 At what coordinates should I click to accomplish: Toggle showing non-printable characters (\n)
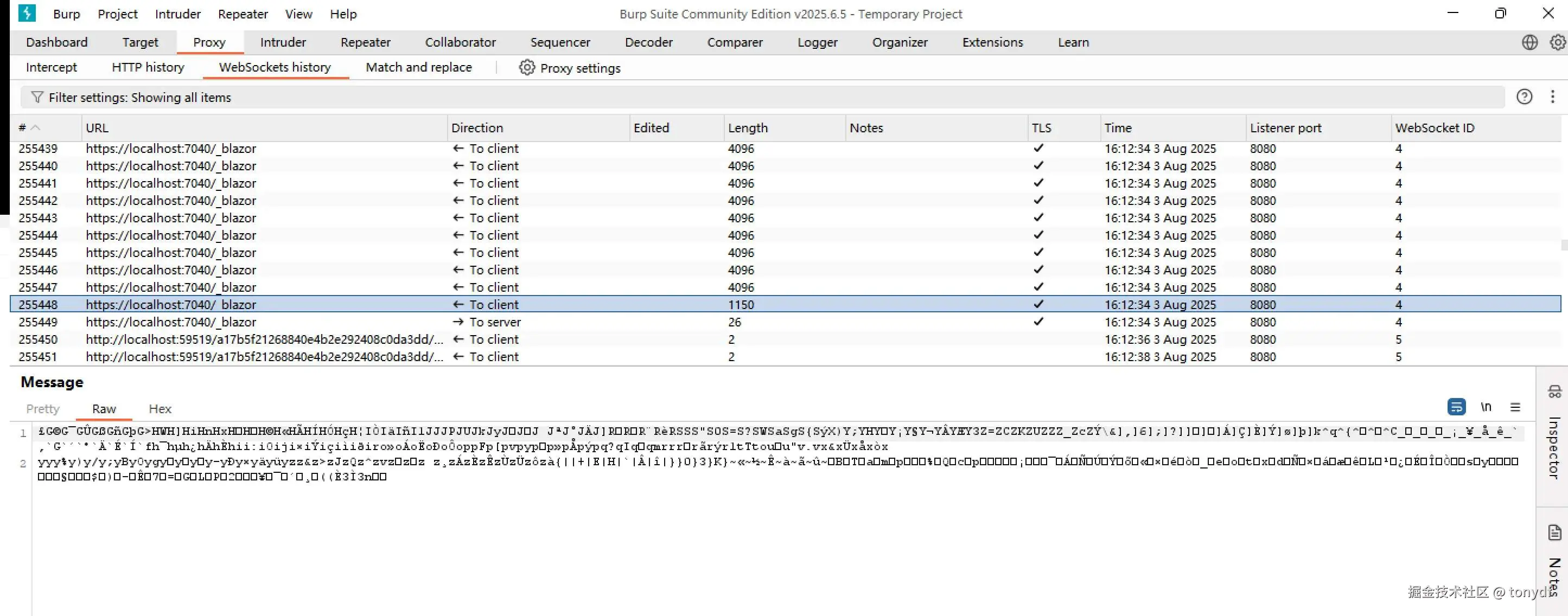tap(1486, 407)
